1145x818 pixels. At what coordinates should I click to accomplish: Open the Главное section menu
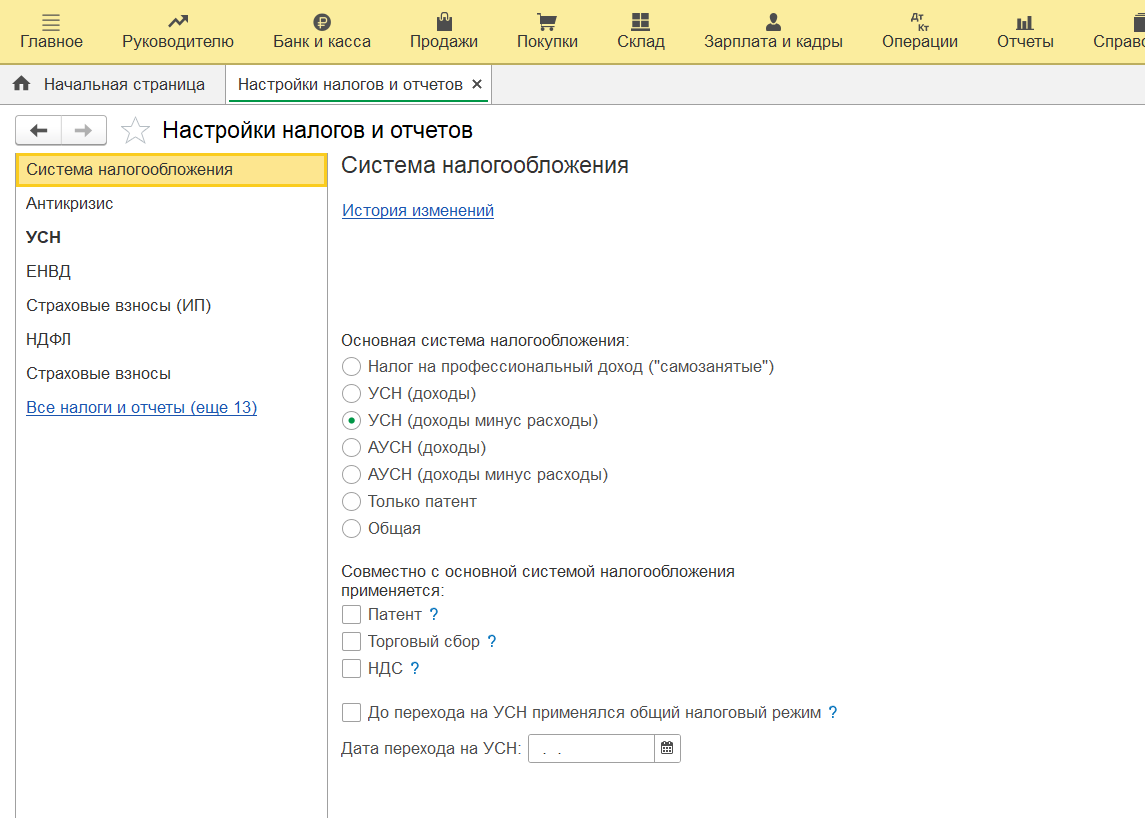point(51,31)
